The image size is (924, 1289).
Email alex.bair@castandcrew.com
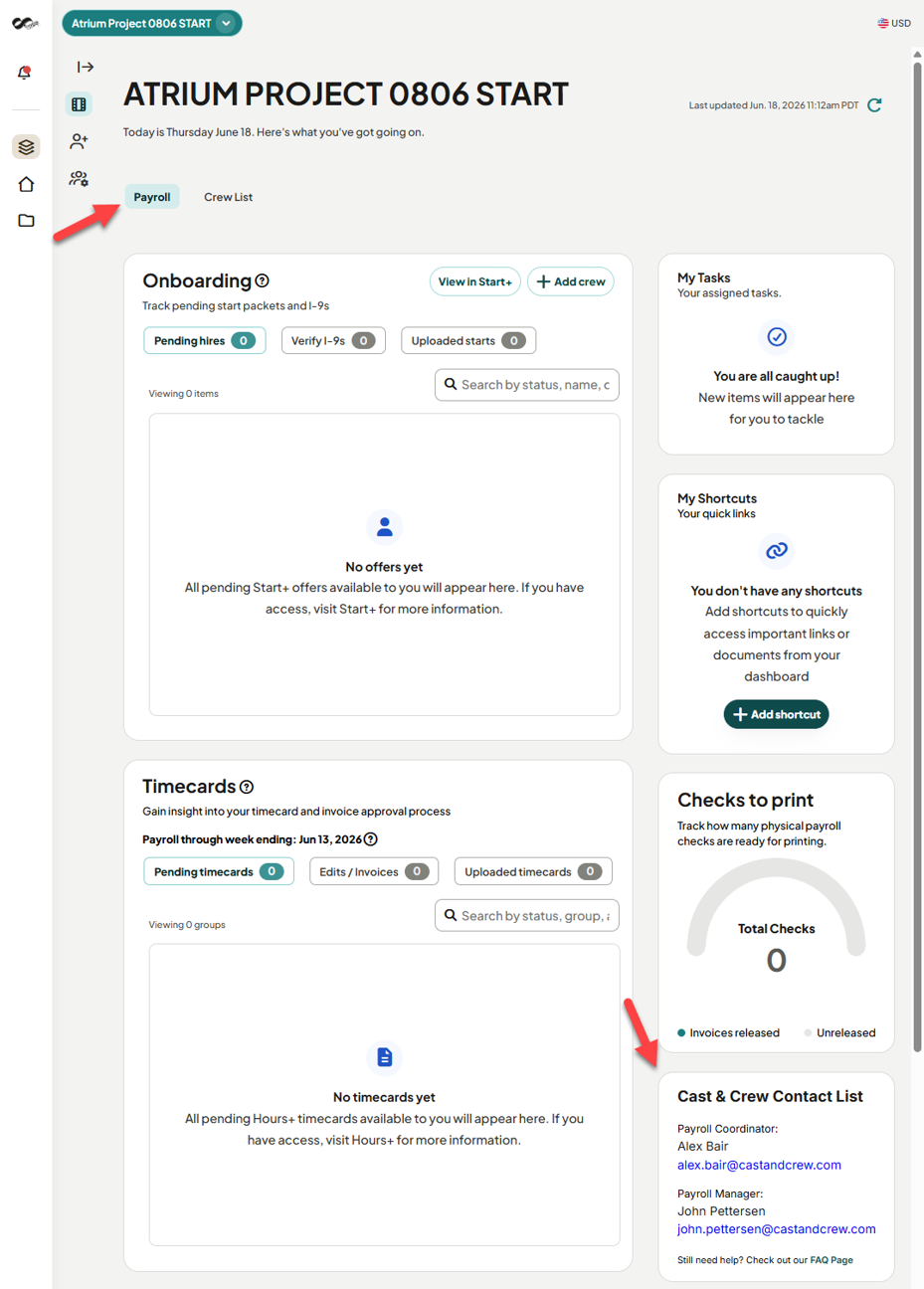[x=759, y=1165]
